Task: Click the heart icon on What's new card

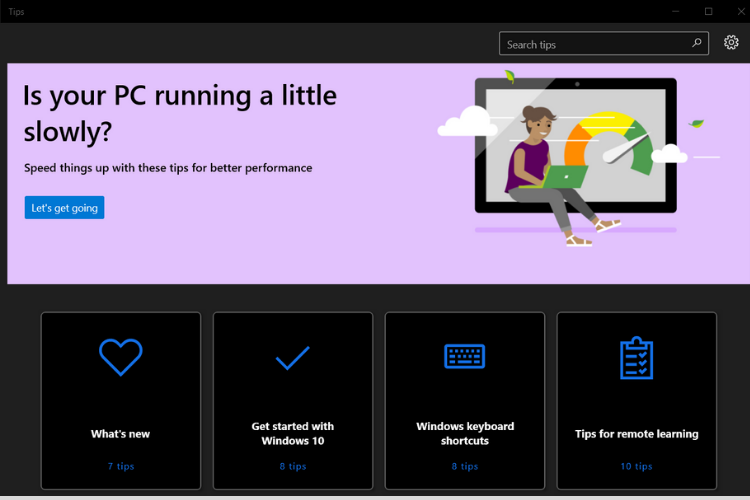Action: [121, 357]
